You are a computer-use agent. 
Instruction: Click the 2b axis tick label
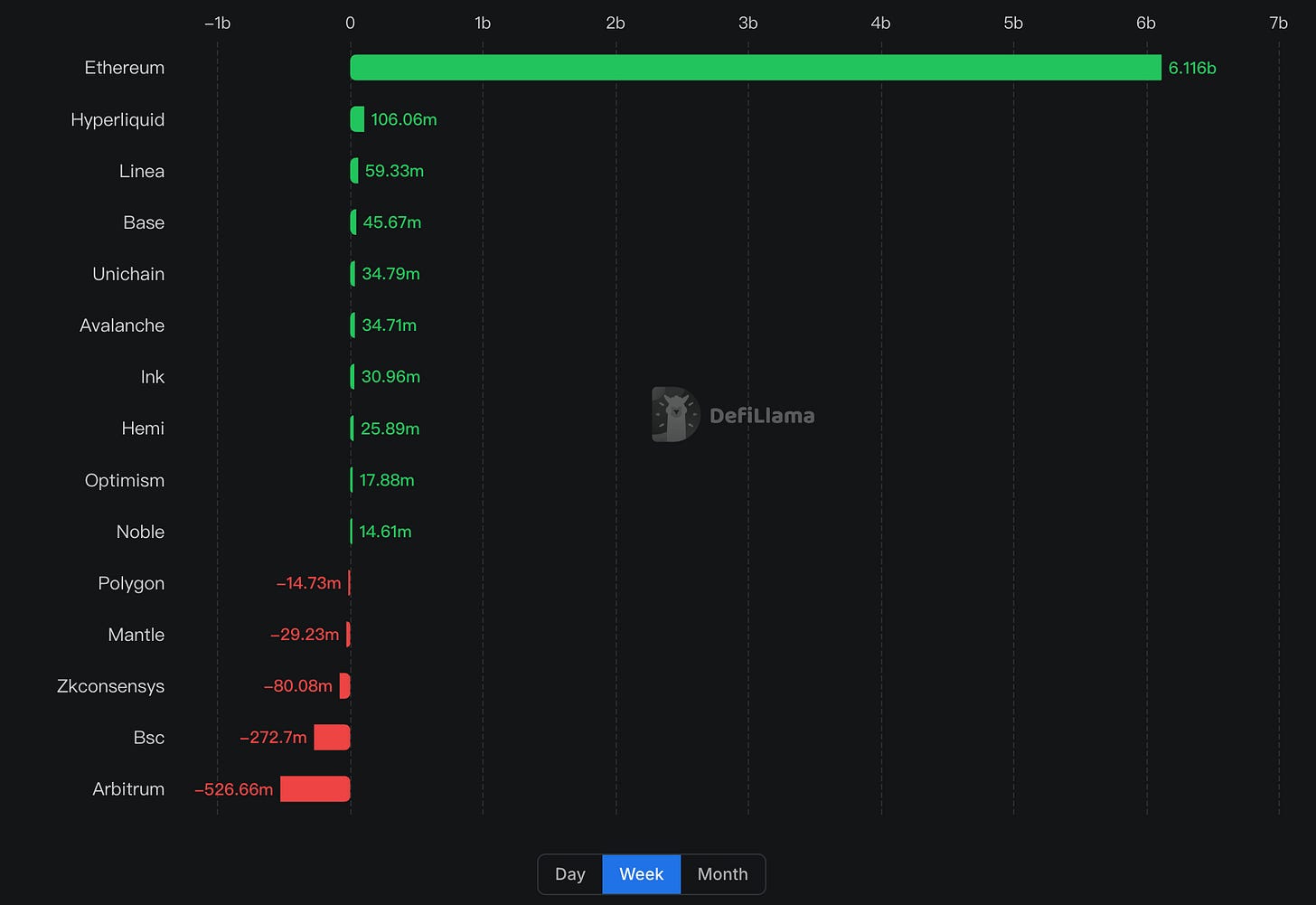coord(616,24)
